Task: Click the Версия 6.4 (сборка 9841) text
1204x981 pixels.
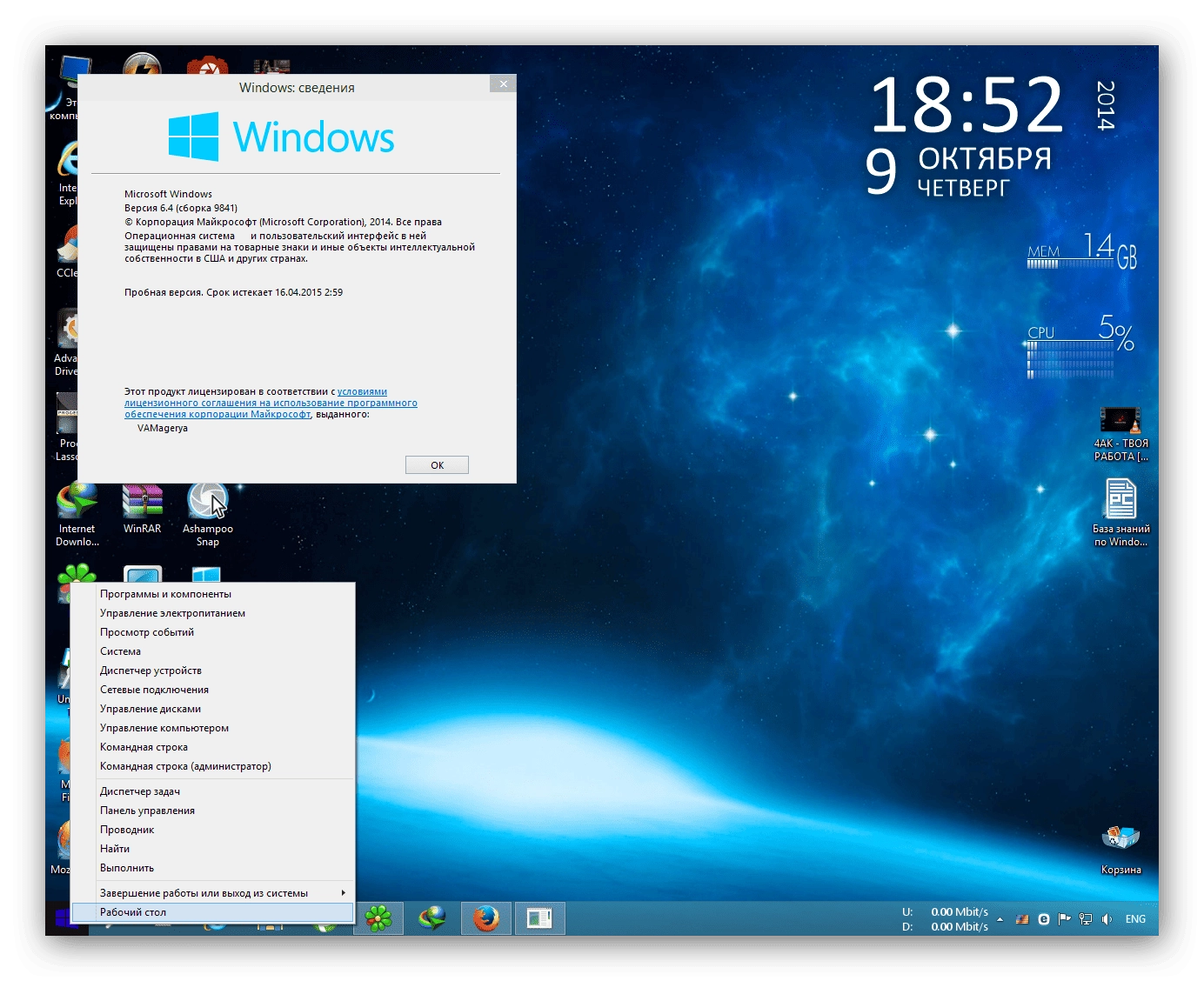Action: pos(181,208)
